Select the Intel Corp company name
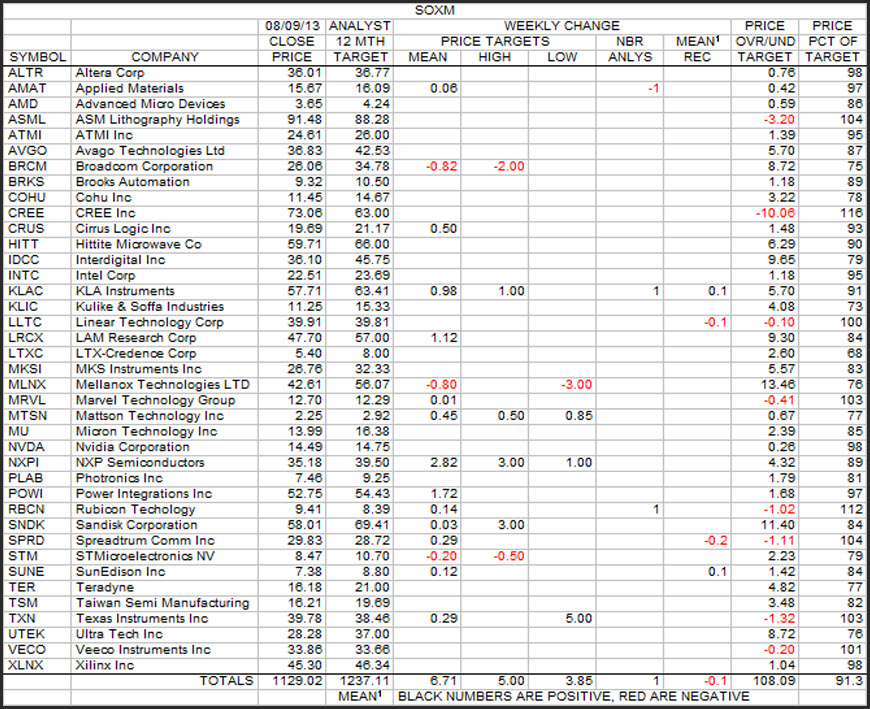Viewport: 870px width, 709px height. click(105, 275)
